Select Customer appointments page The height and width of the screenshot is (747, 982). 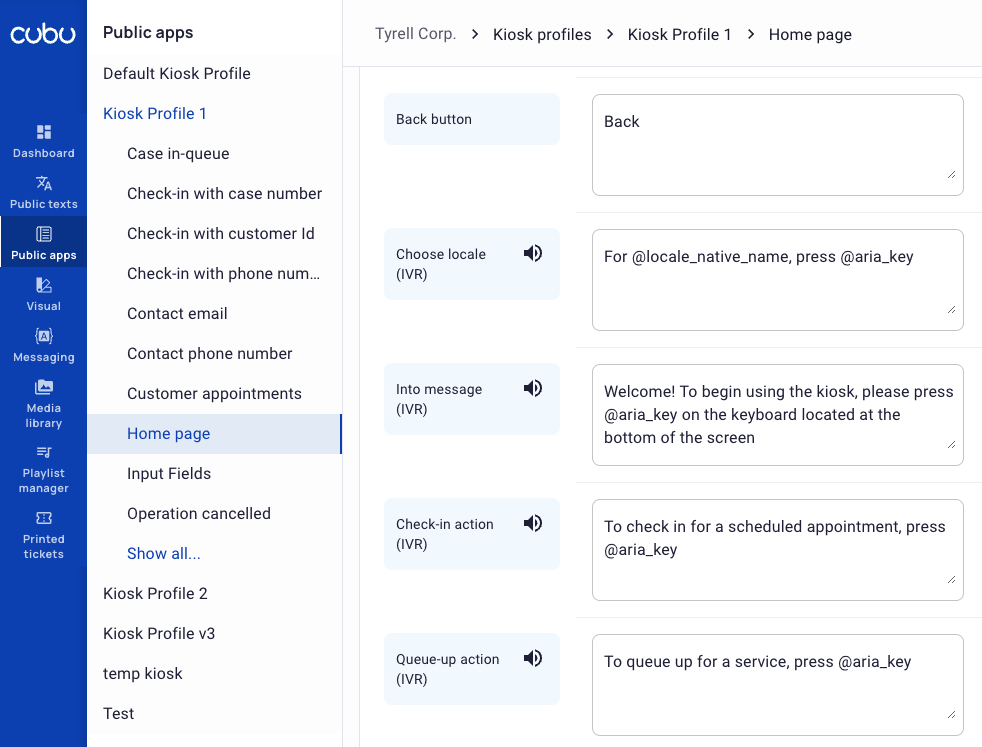point(214,394)
